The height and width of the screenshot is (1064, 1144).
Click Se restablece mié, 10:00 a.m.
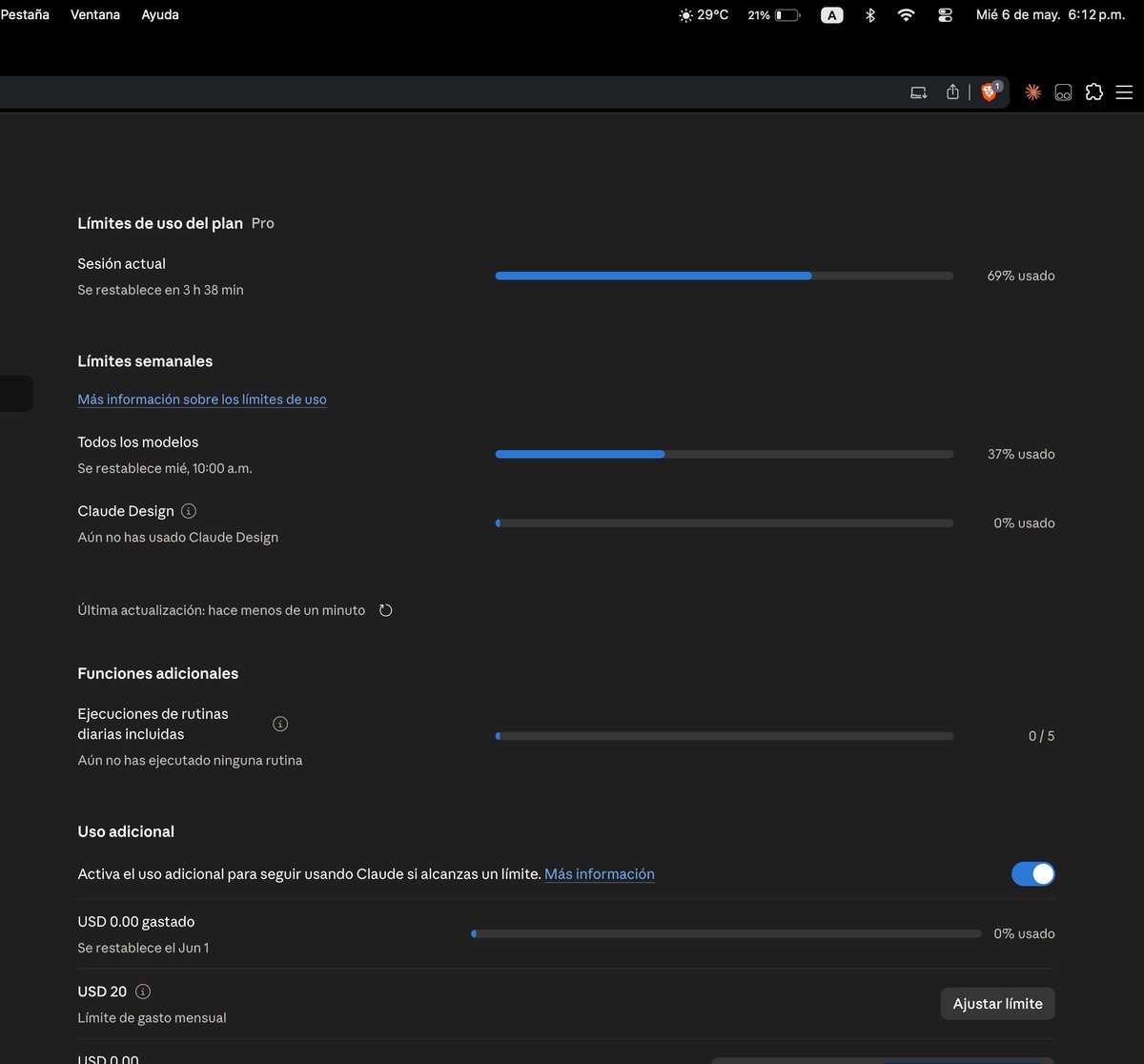coord(165,469)
